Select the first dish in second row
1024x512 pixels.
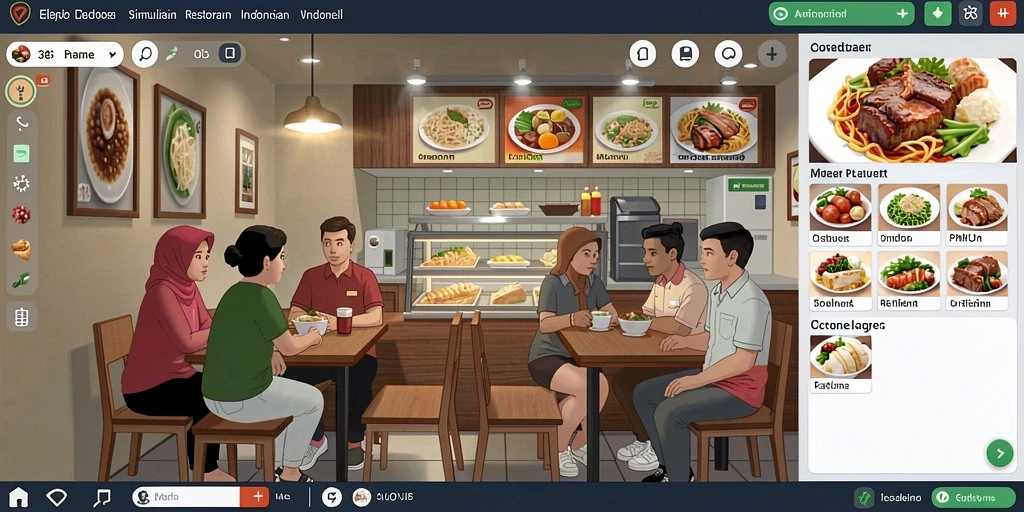tap(840, 281)
